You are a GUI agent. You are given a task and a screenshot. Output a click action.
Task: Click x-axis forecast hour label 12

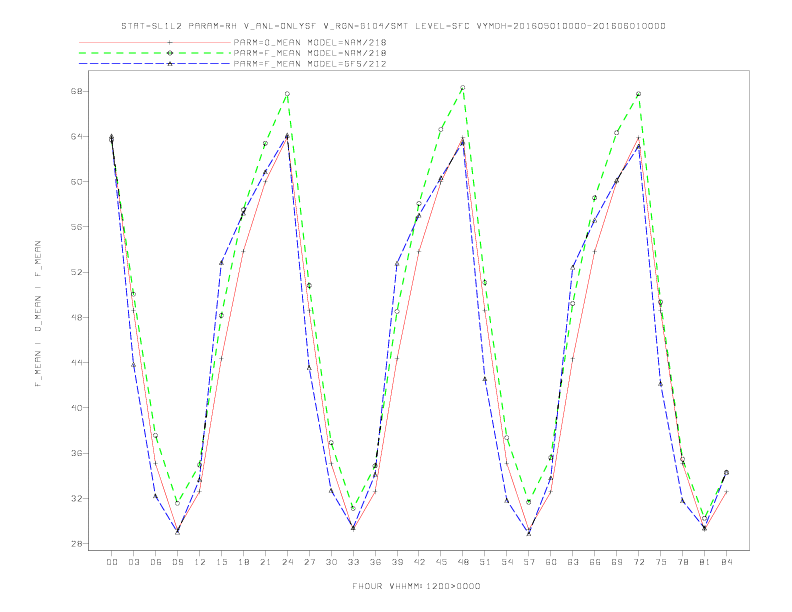(x=200, y=562)
